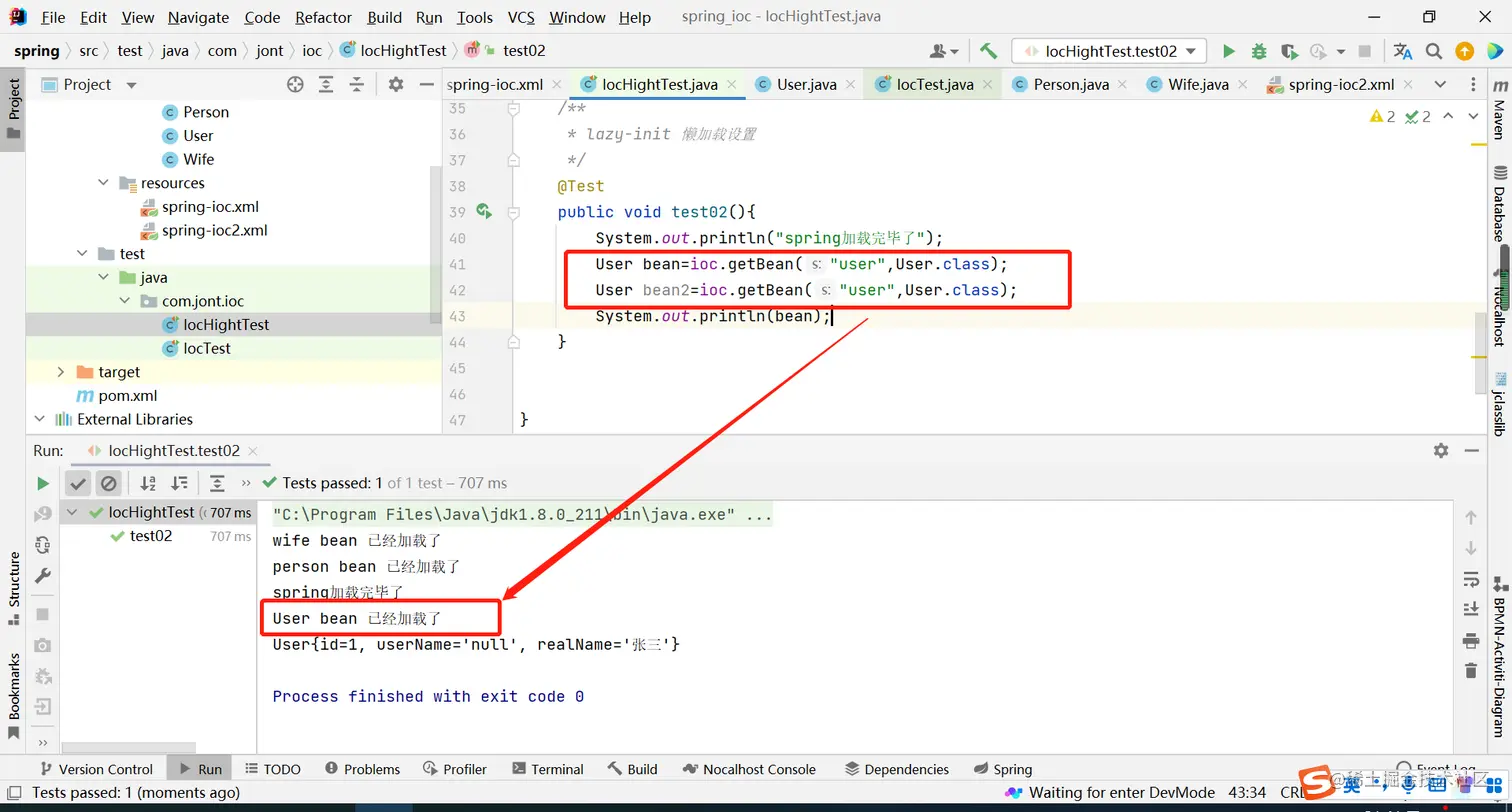This screenshot has height=812, width=1512.
Task: Click the run gutter icon beside test02 method
Action: 484,211
